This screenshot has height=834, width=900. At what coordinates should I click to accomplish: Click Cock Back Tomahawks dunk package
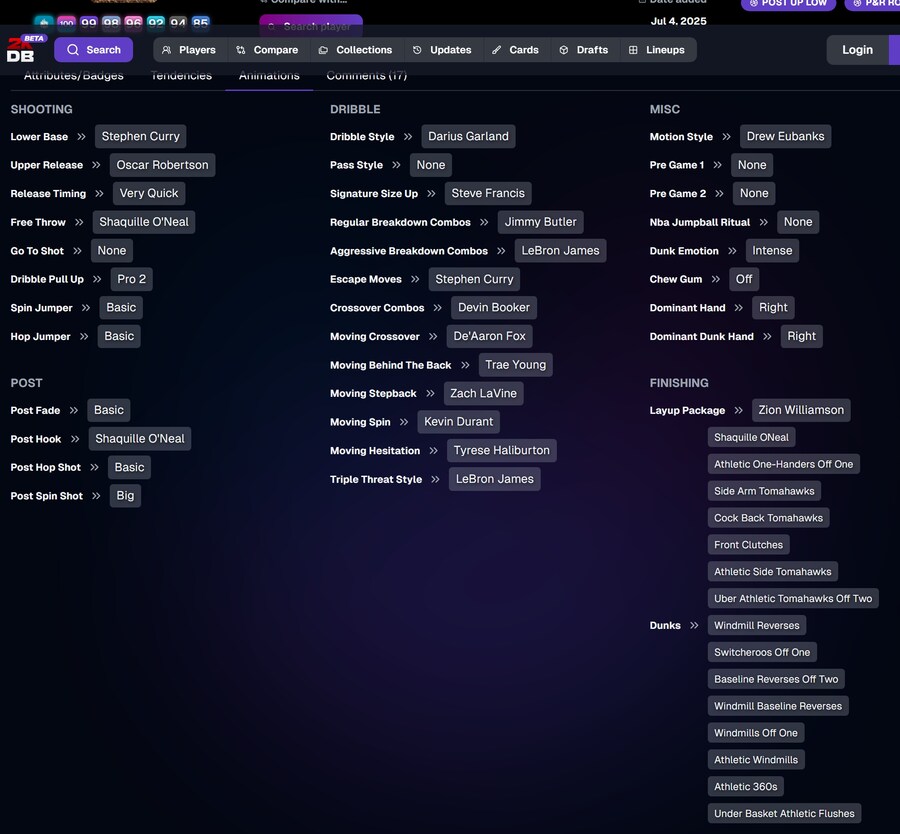coord(768,518)
